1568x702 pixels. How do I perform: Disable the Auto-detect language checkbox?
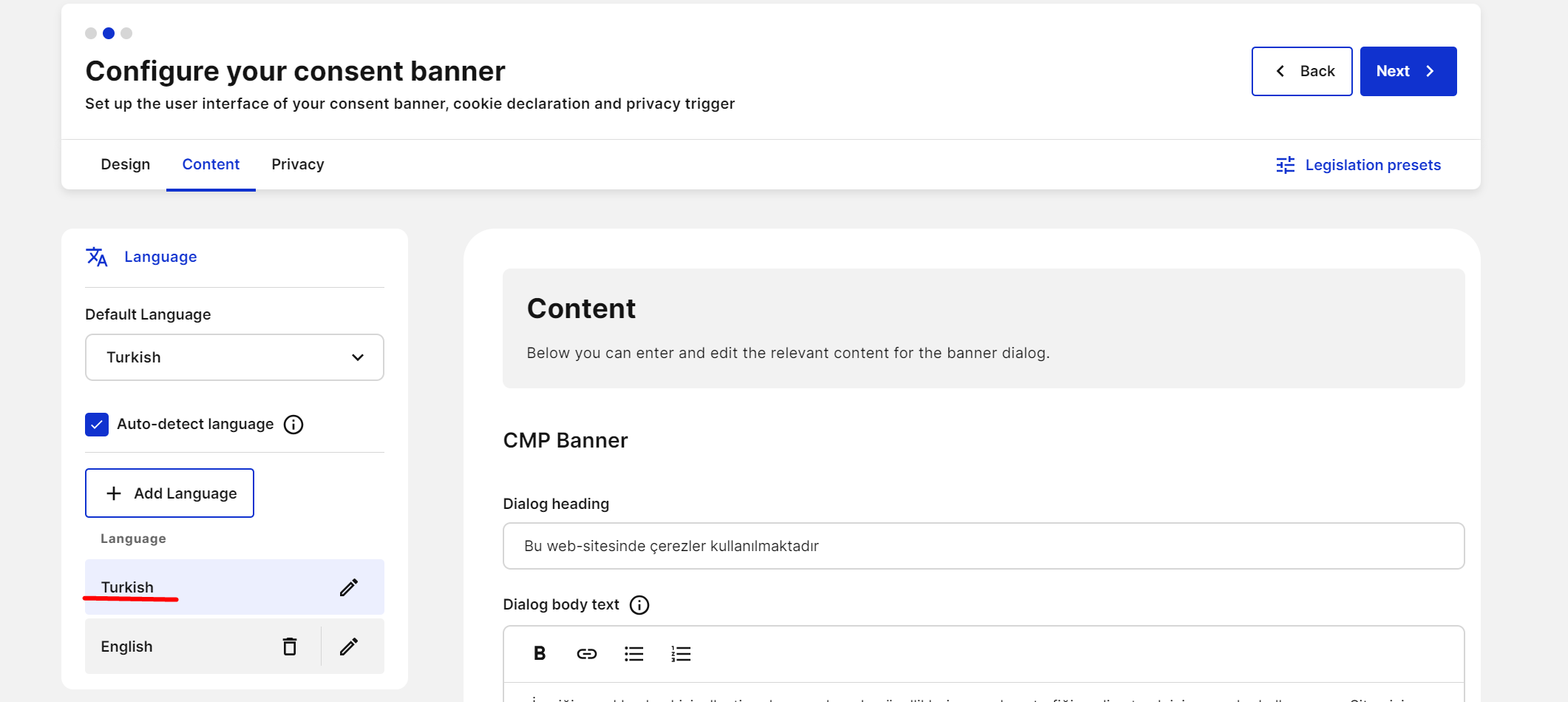[97, 425]
